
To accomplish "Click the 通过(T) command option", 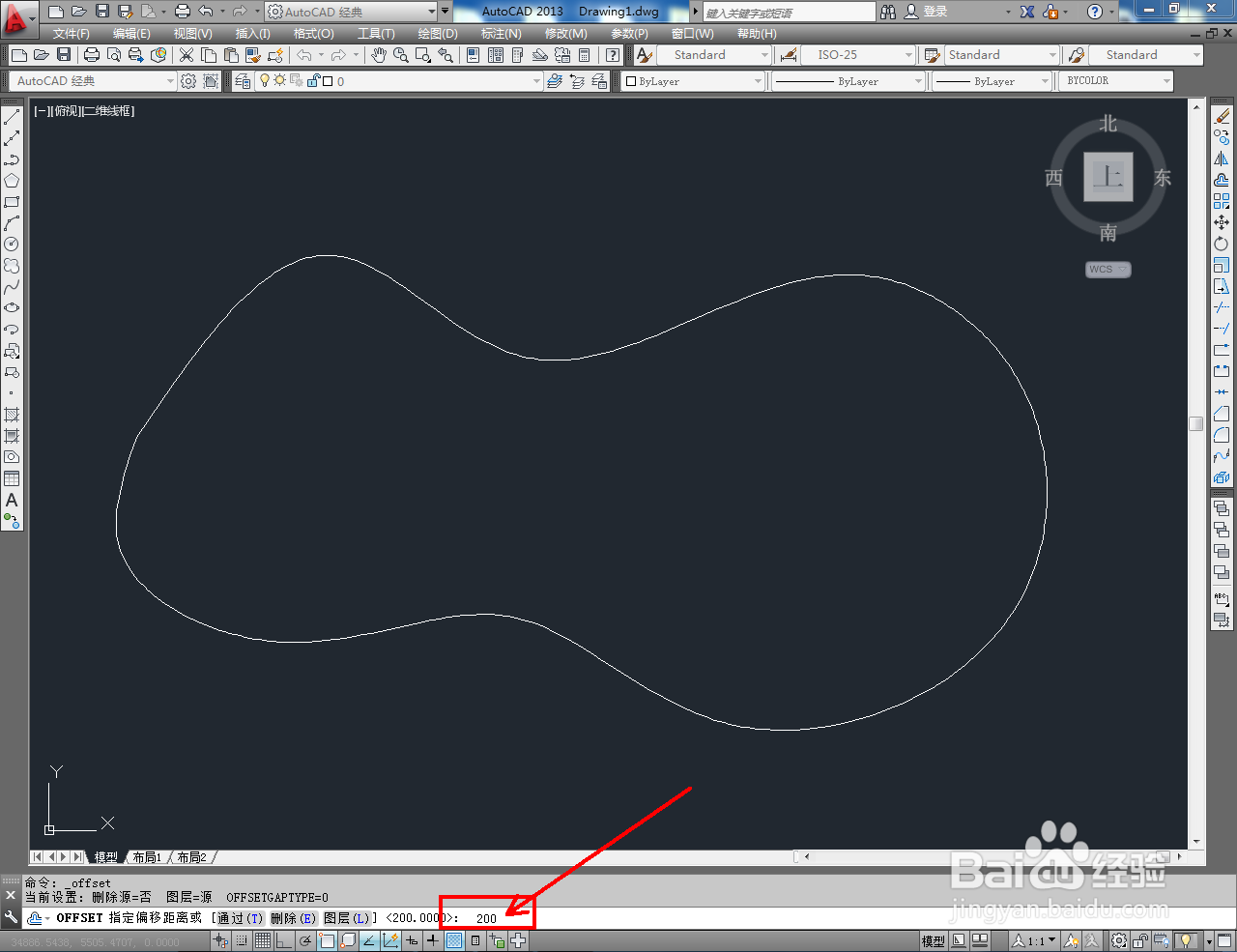I will [240, 918].
